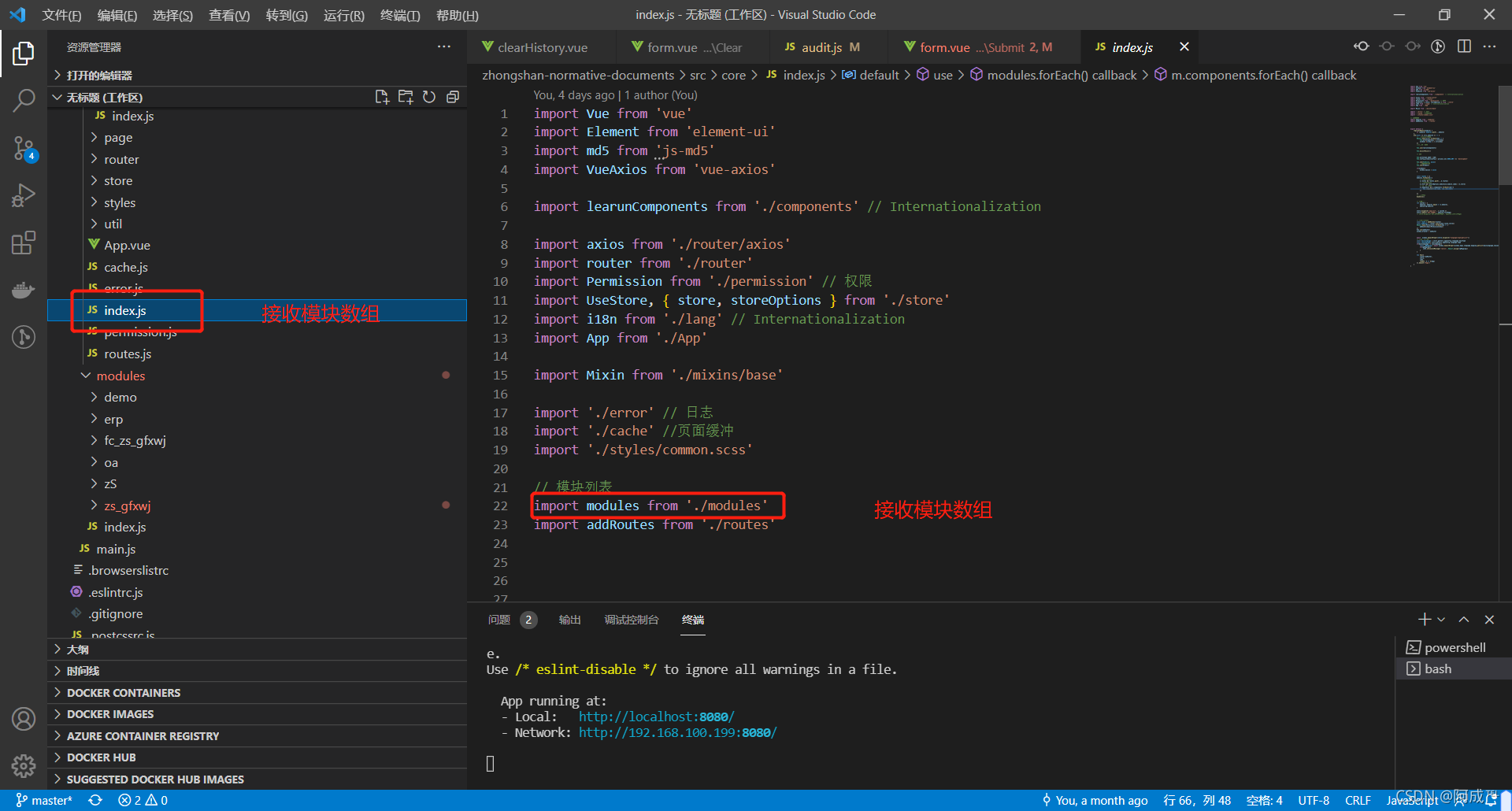This screenshot has width=1512, height=811.
Task: Open the Accounts menu icon
Action: 24,719
